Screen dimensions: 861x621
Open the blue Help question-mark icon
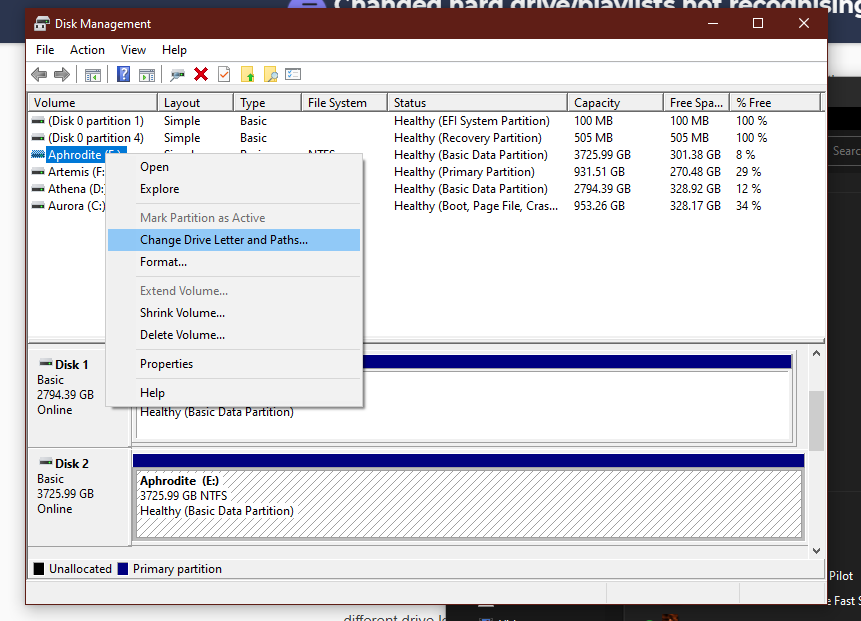coord(124,74)
